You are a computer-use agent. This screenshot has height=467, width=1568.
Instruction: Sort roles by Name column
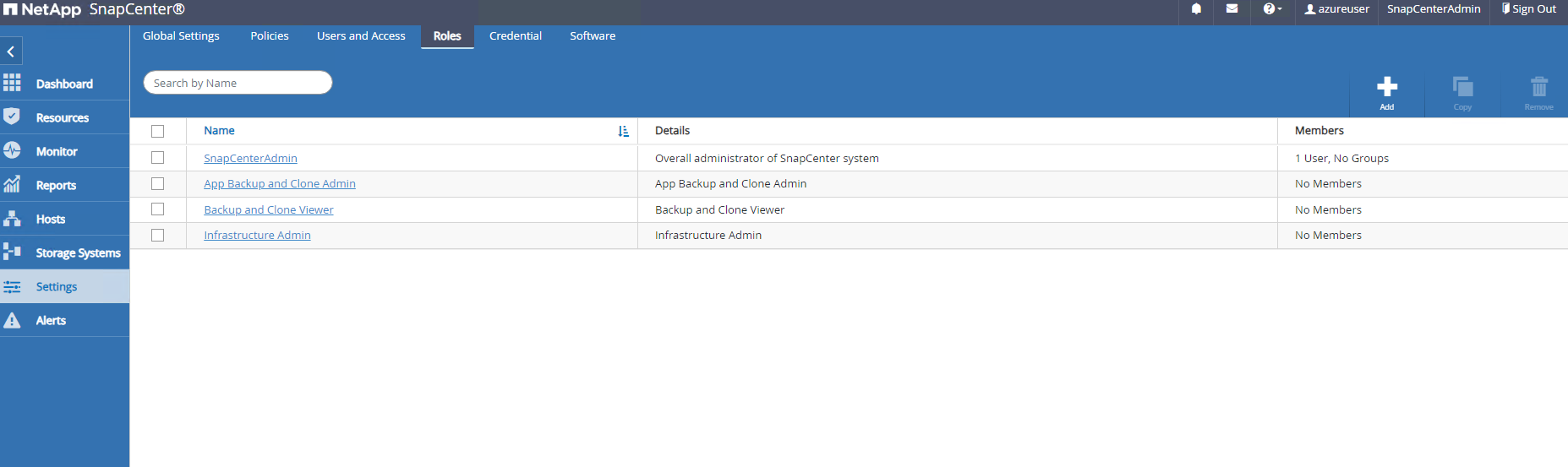tap(623, 131)
